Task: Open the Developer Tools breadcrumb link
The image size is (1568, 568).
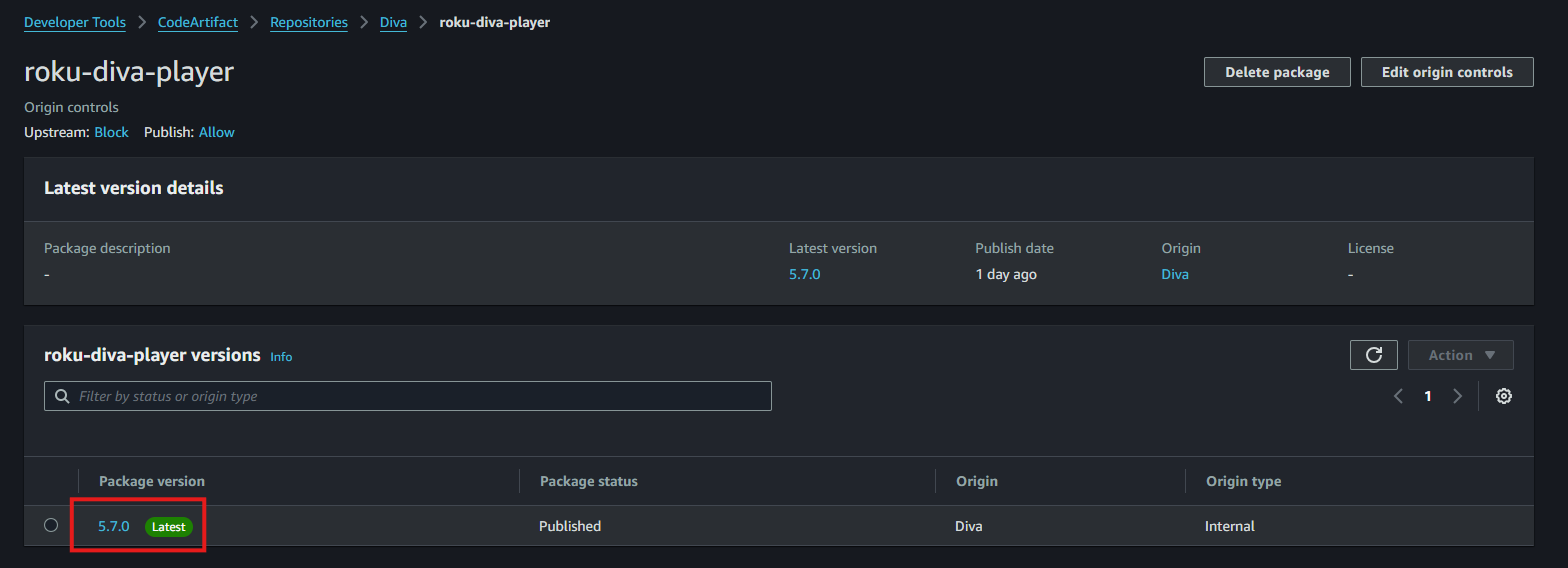Action: point(75,22)
